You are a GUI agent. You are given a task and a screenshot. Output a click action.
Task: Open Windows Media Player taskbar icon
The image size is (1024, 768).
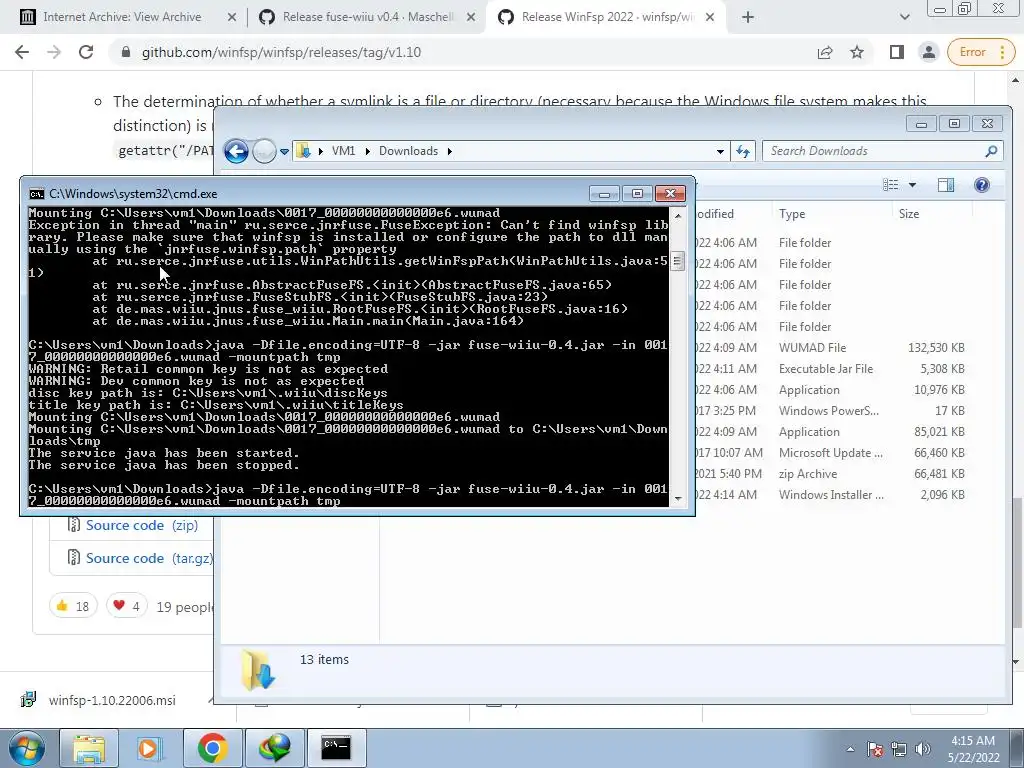(150, 747)
